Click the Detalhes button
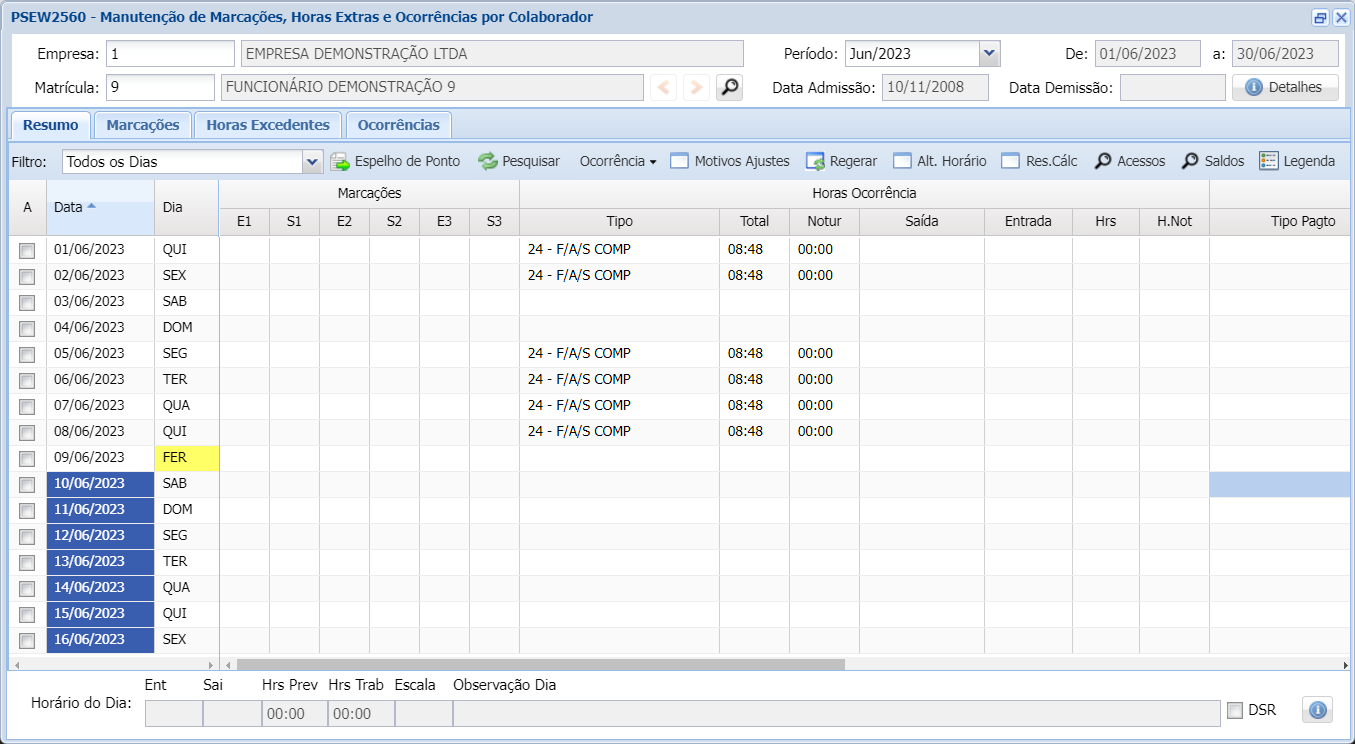Viewport: 1355px width, 744px height. click(1285, 88)
